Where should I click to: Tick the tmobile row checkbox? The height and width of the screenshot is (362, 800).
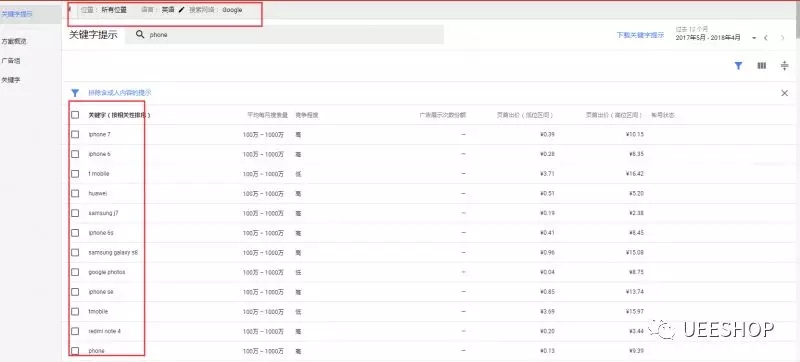click(75, 312)
